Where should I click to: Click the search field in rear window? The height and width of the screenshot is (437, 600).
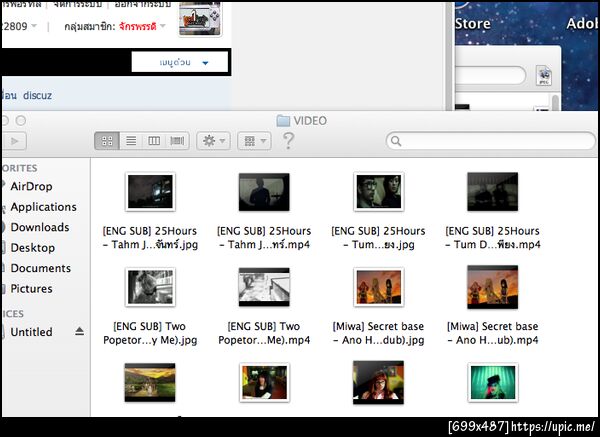coord(491,75)
